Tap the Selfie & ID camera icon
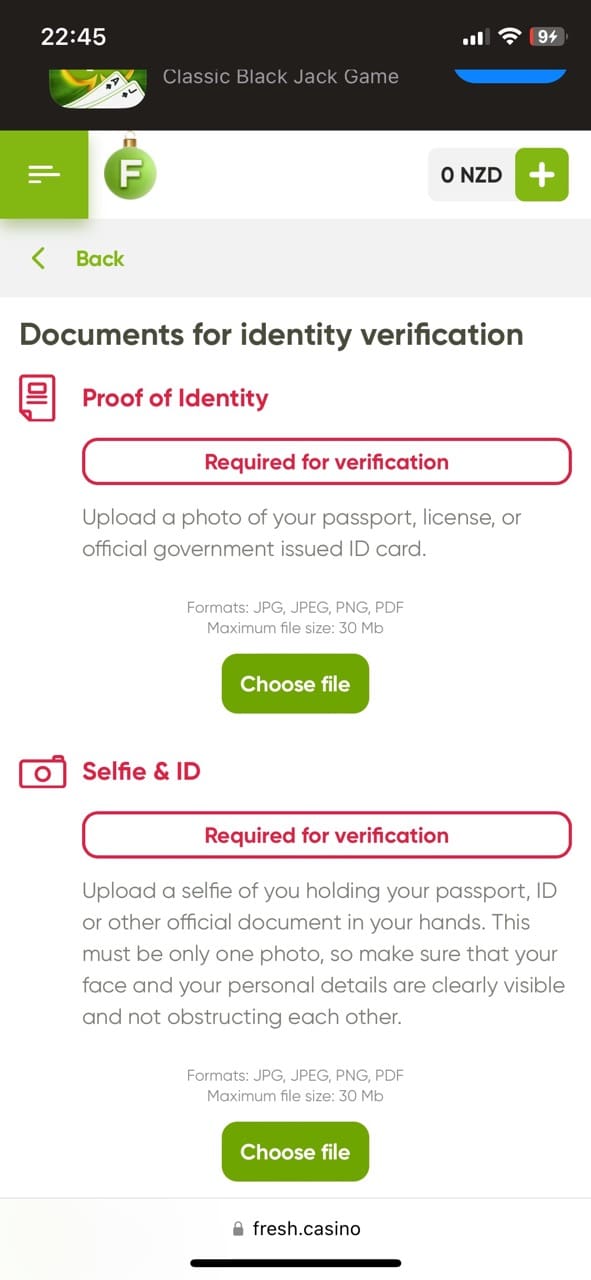This screenshot has width=591, height=1280. tap(42, 772)
